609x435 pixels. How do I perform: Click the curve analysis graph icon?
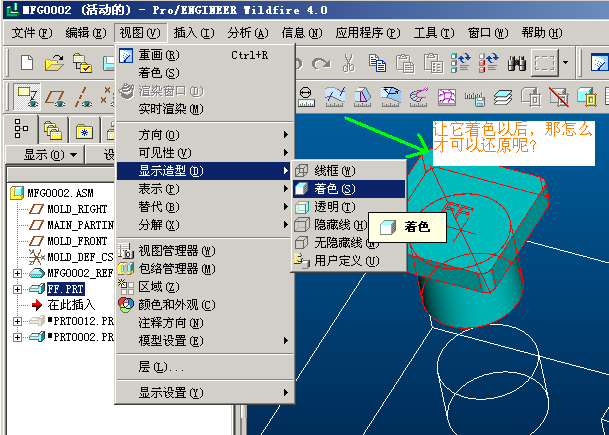tap(335, 97)
